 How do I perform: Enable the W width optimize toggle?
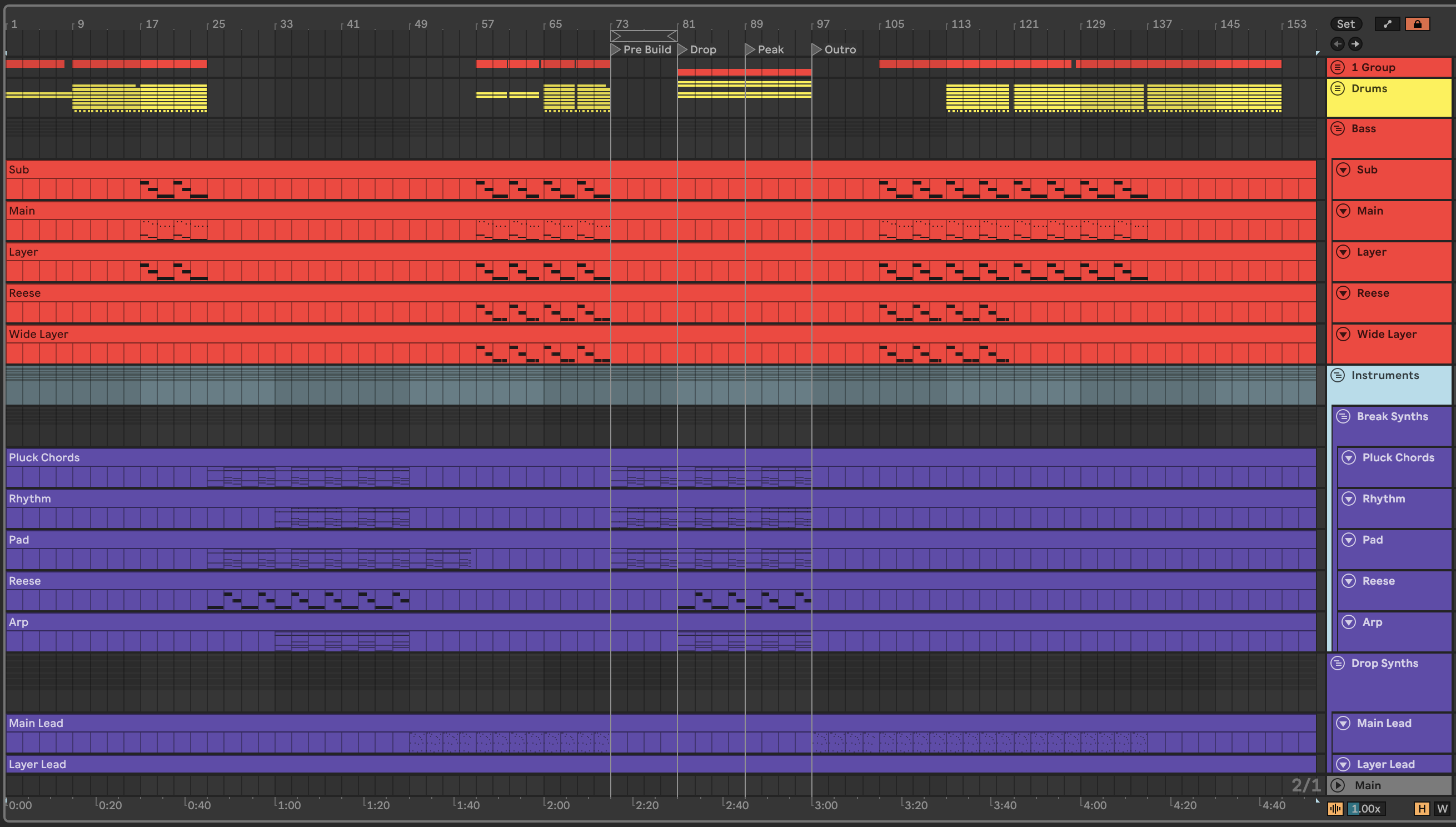[1442, 808]
